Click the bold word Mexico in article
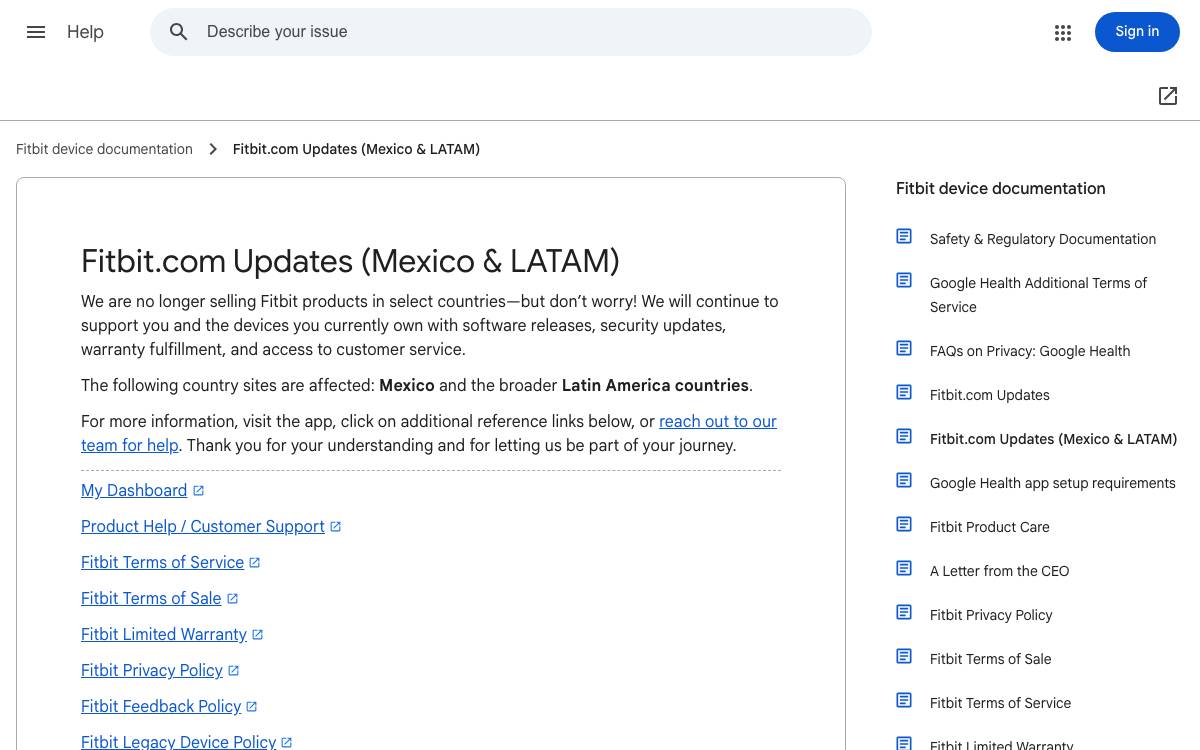Viewport: 1200px width, 750px height. pyautogui.click(x=407, y=385)
